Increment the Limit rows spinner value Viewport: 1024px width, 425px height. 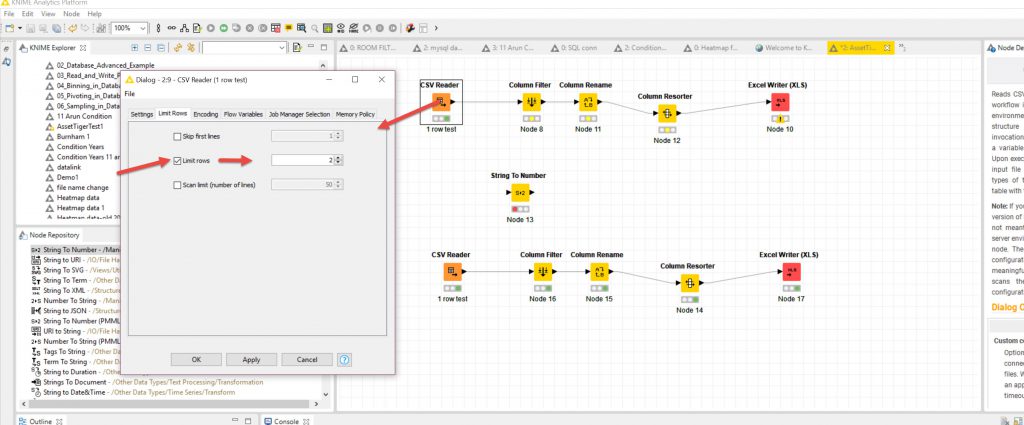point(340,157)
